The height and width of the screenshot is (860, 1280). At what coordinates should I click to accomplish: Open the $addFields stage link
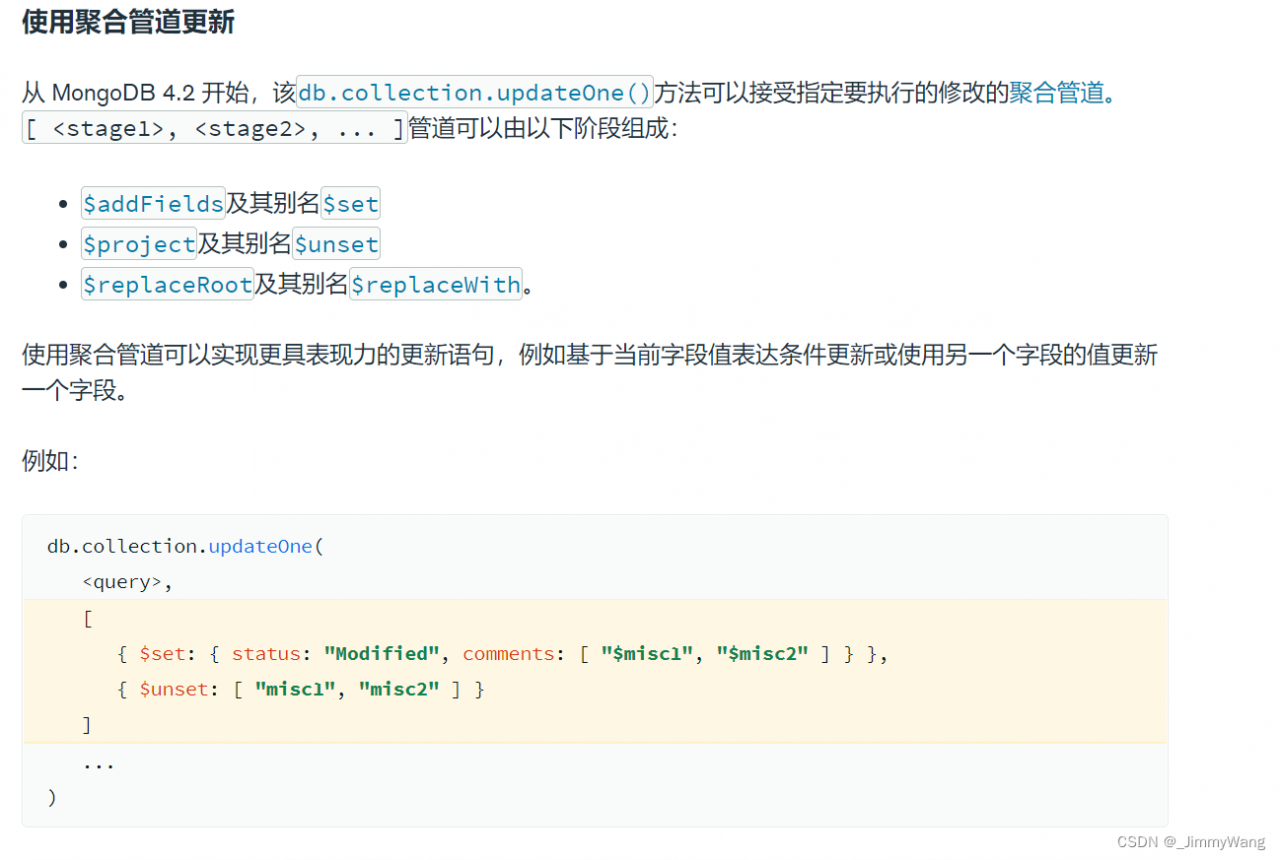tap(153, 204)
